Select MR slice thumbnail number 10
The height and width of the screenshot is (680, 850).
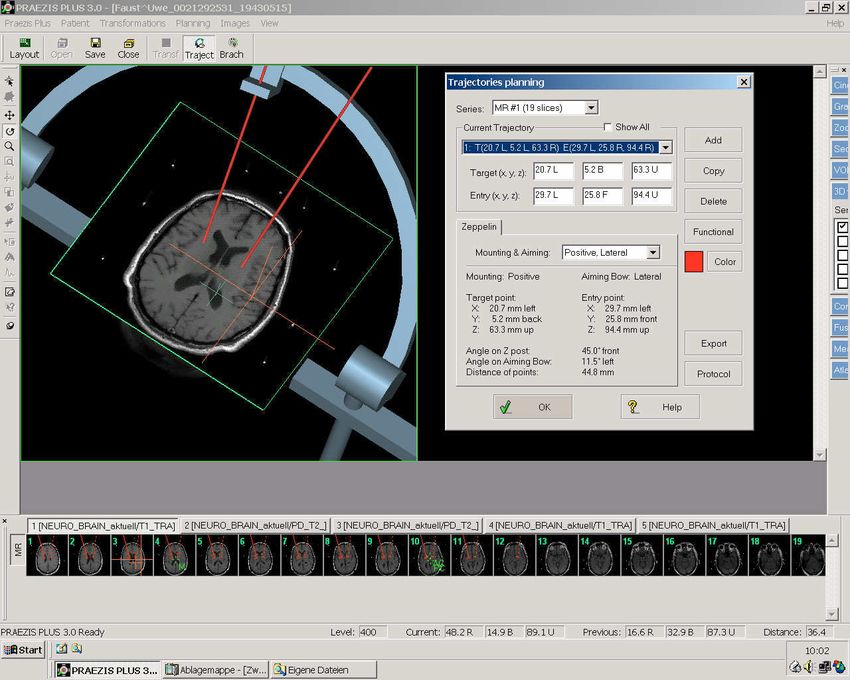(x=430, y=556)
